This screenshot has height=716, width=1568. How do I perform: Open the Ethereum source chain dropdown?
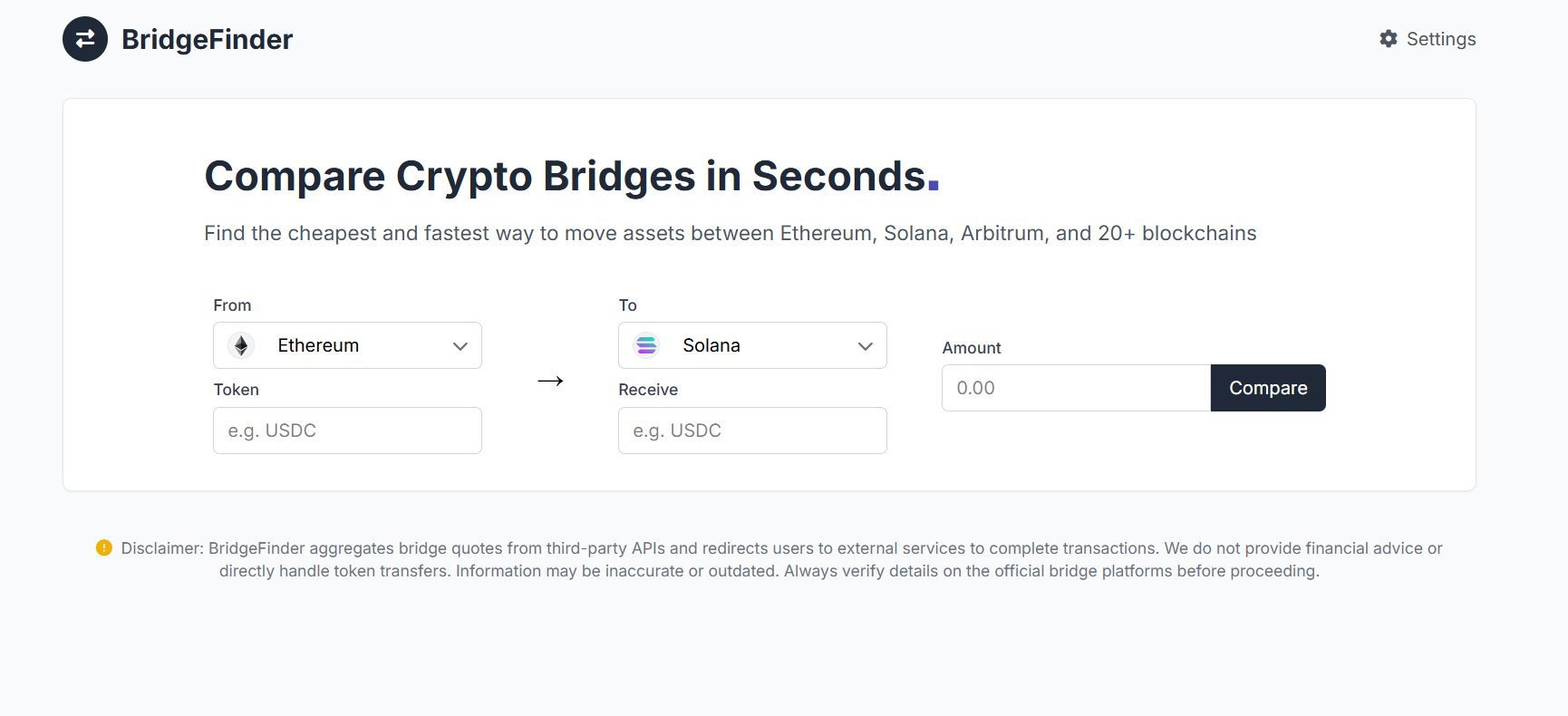[347, 345]
